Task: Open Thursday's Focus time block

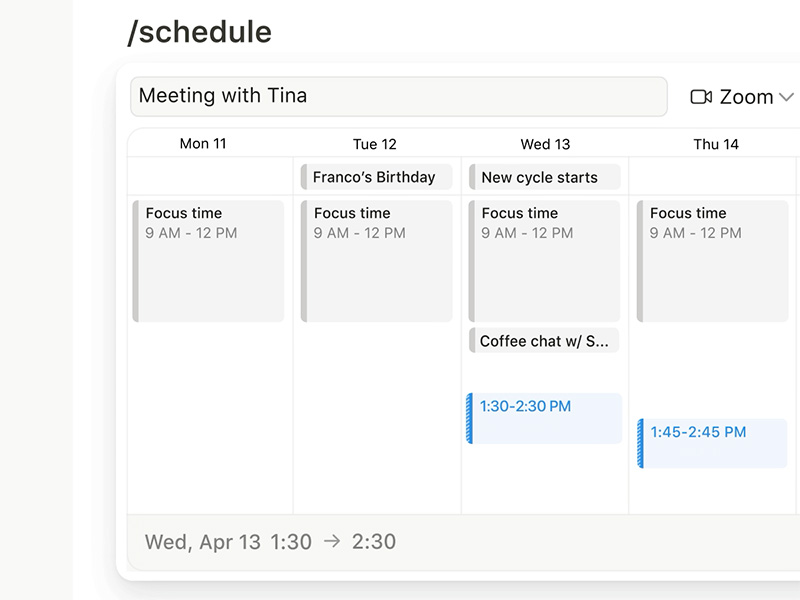Action: tap(713, 261)
